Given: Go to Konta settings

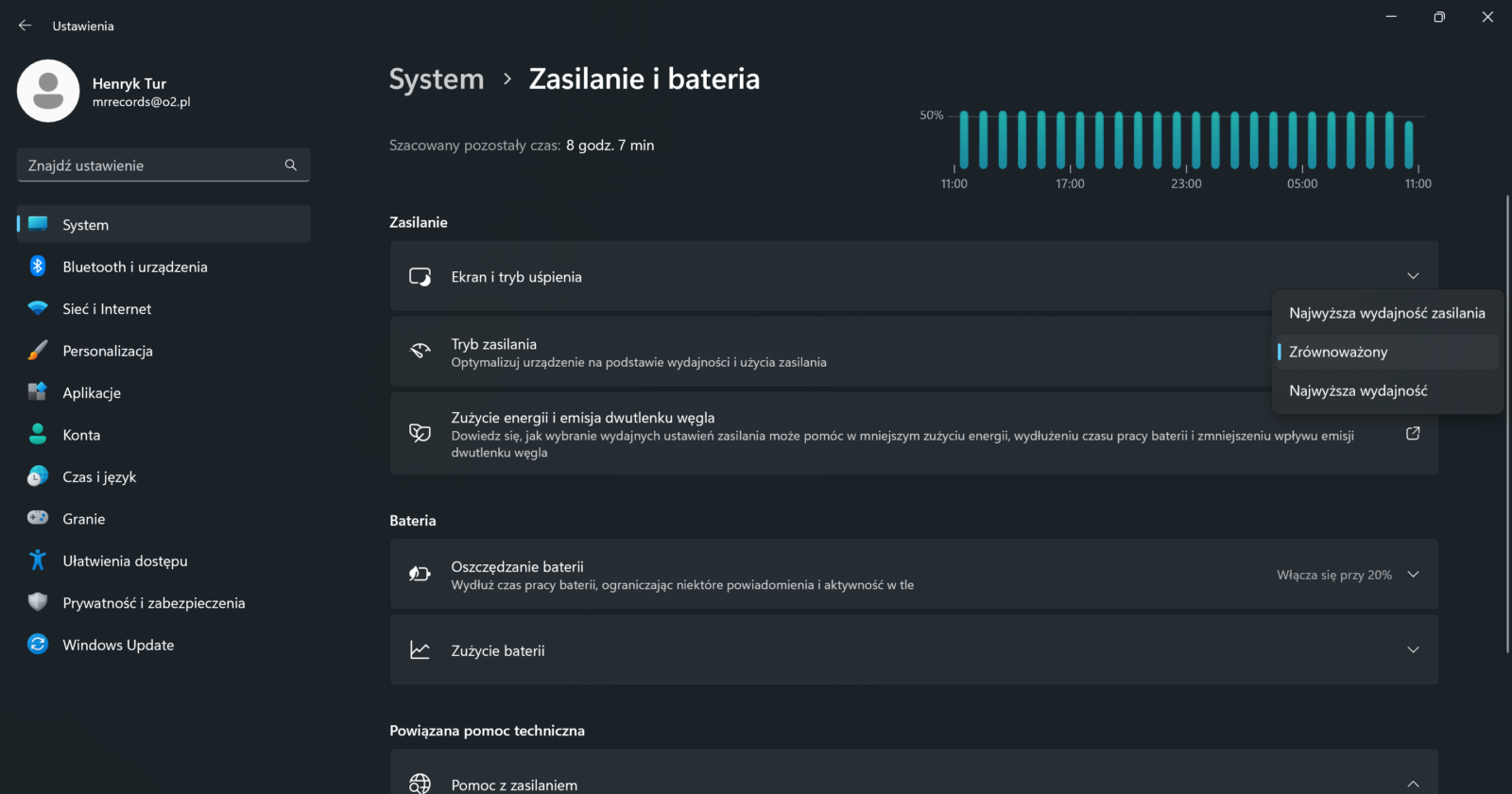Looking at the screenshot, I should click(163, 435).
